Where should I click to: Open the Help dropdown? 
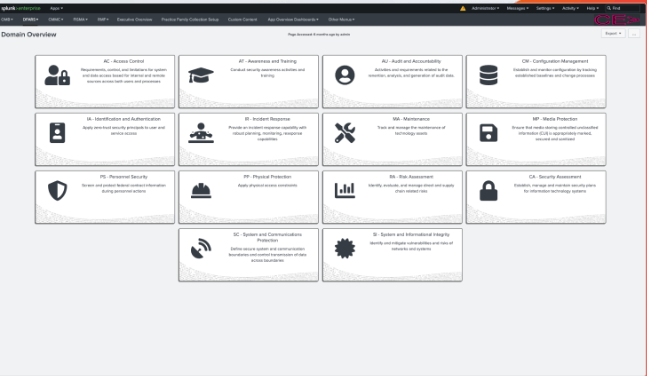(x=593, y=8)
